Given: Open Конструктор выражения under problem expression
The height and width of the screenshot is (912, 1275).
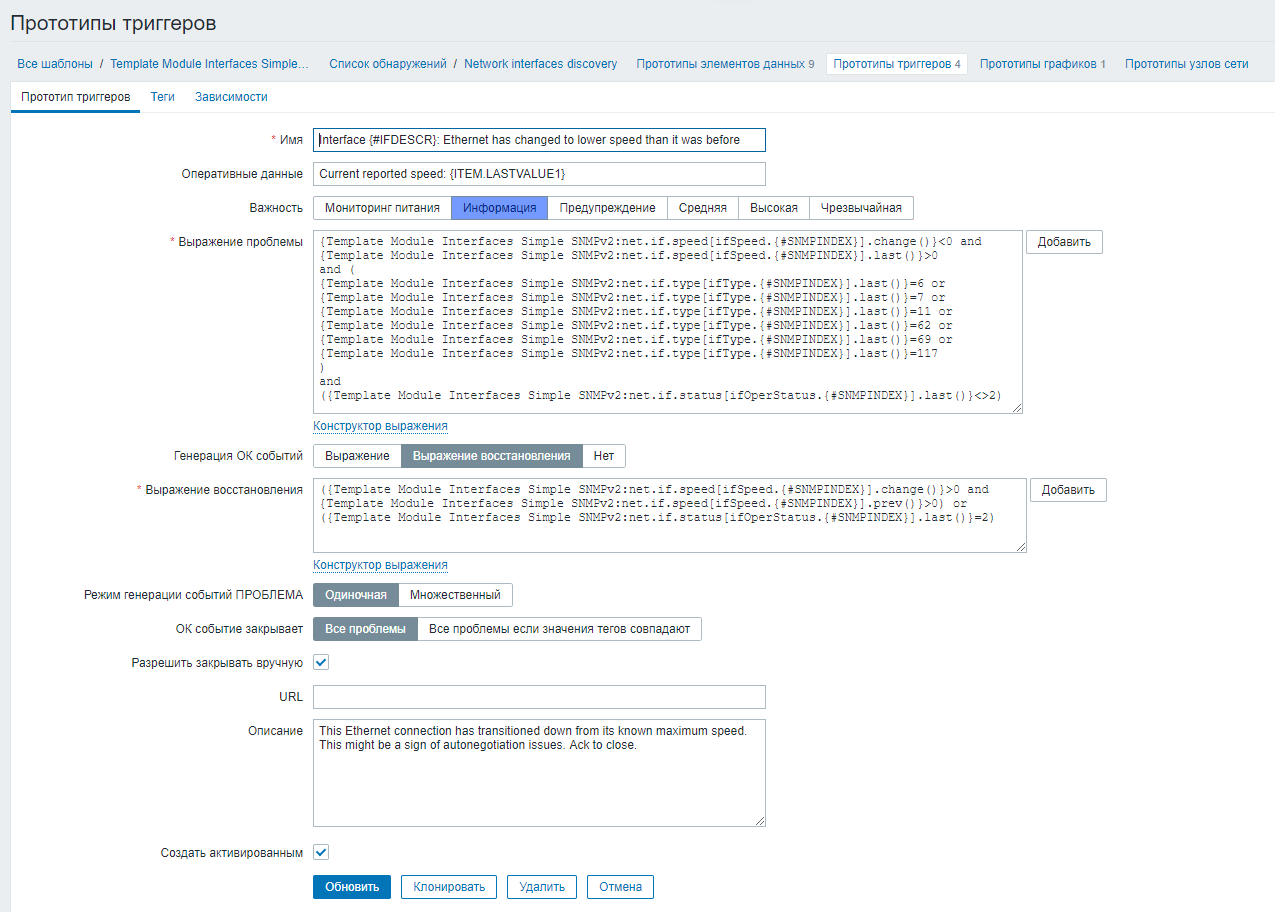Looking at the screenshot, I should pos(380,426).
